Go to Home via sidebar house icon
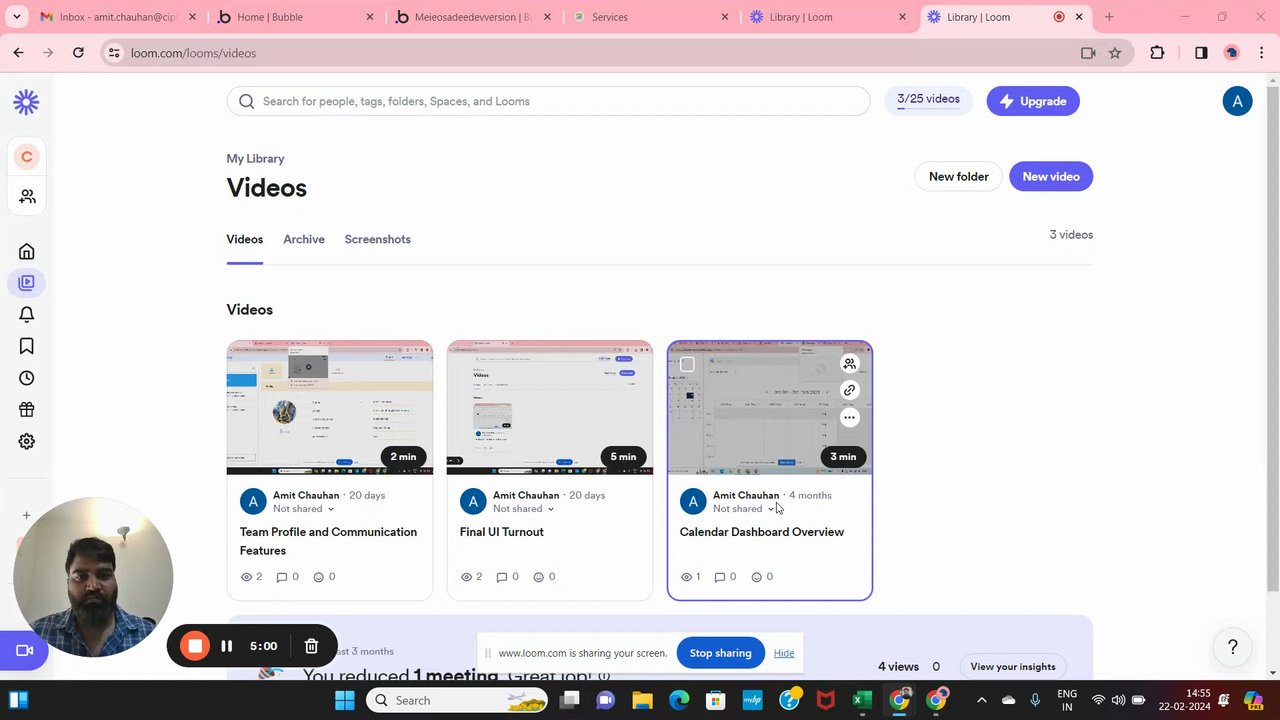The height and width of the screenshot is (720, 1280). pyautogui.click(x=27, y=251)
